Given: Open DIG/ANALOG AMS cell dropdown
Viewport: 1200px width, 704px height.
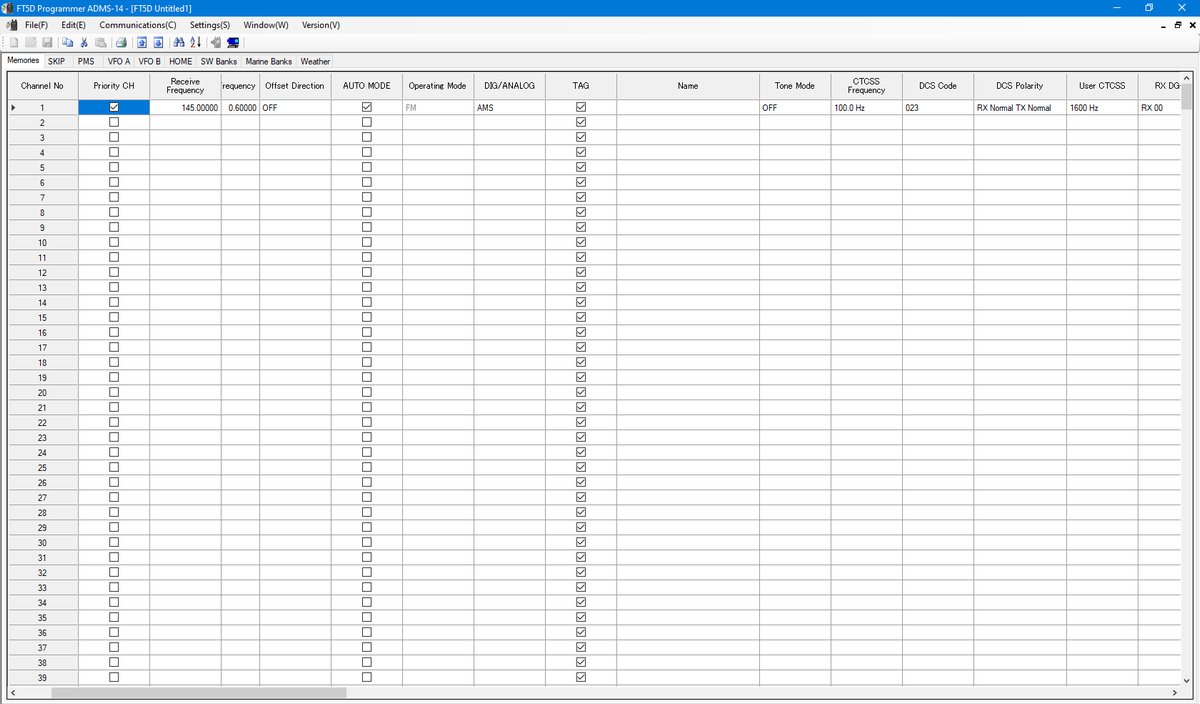Looking at the screenshot, I should [510, 107].
